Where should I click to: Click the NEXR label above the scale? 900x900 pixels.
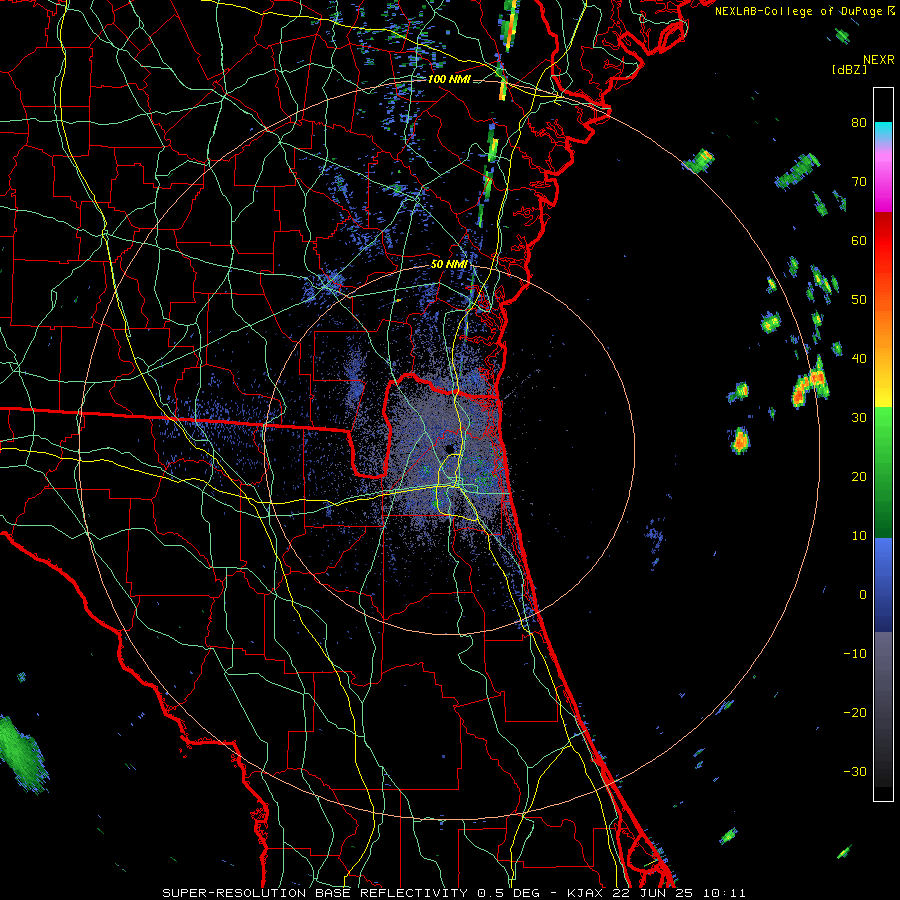point(879,60)
